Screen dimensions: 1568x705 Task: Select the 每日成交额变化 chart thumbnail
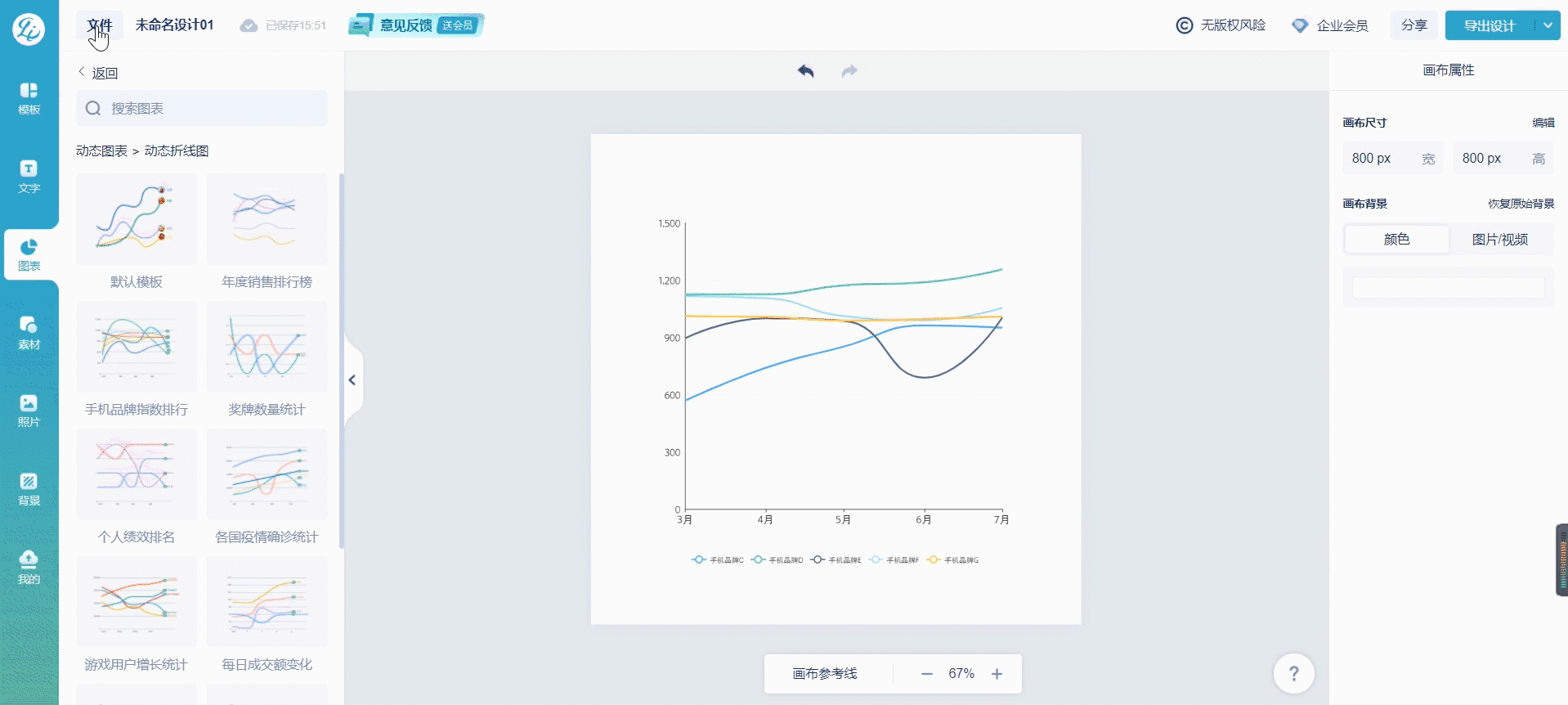[x=267, y=602]
